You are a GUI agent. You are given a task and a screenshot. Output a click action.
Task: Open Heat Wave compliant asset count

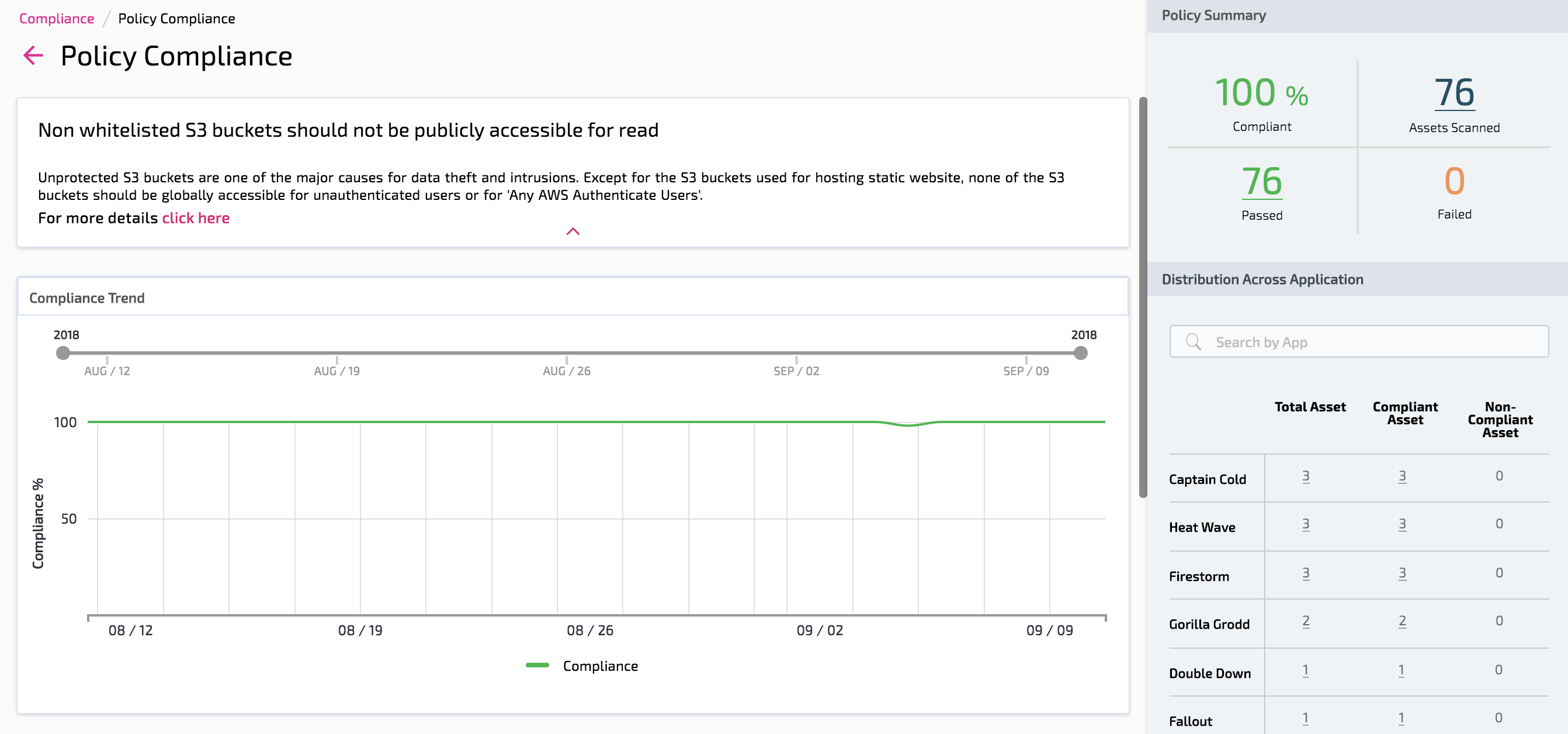pyautogui.click(x=1402, y=524)
